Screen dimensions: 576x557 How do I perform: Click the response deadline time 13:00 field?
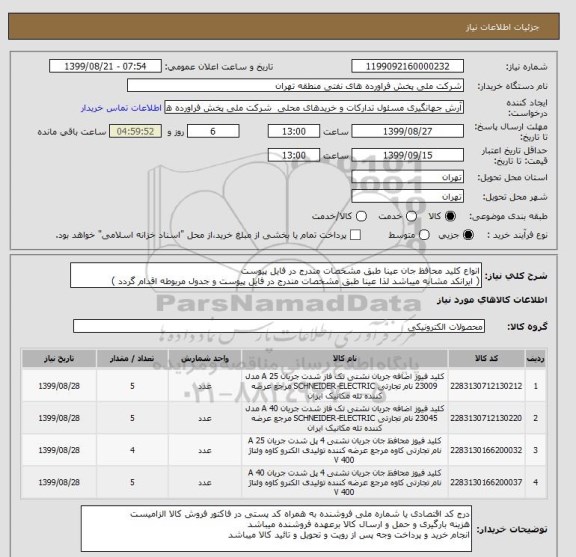[x=294, y=132]
